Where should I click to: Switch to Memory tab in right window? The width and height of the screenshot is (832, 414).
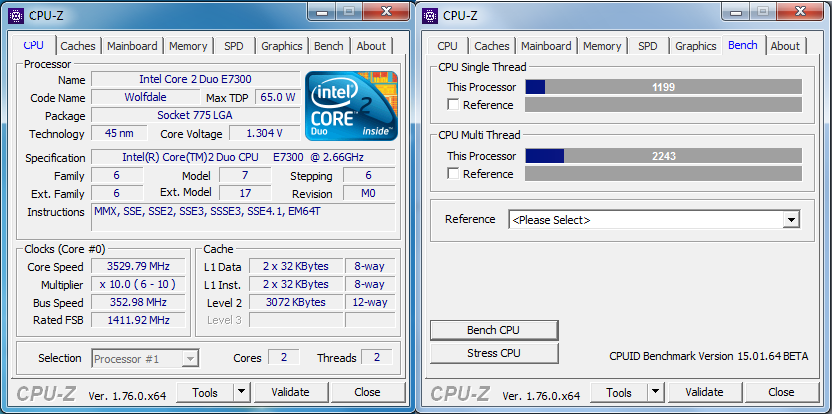pyautogui.click(x=602, y=46)
